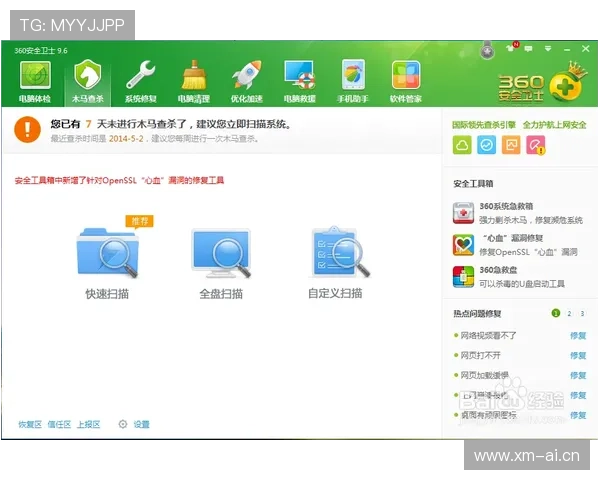
Task: Open the 恢复区 link
Action: pyautogui.click(x=30, y=424)
